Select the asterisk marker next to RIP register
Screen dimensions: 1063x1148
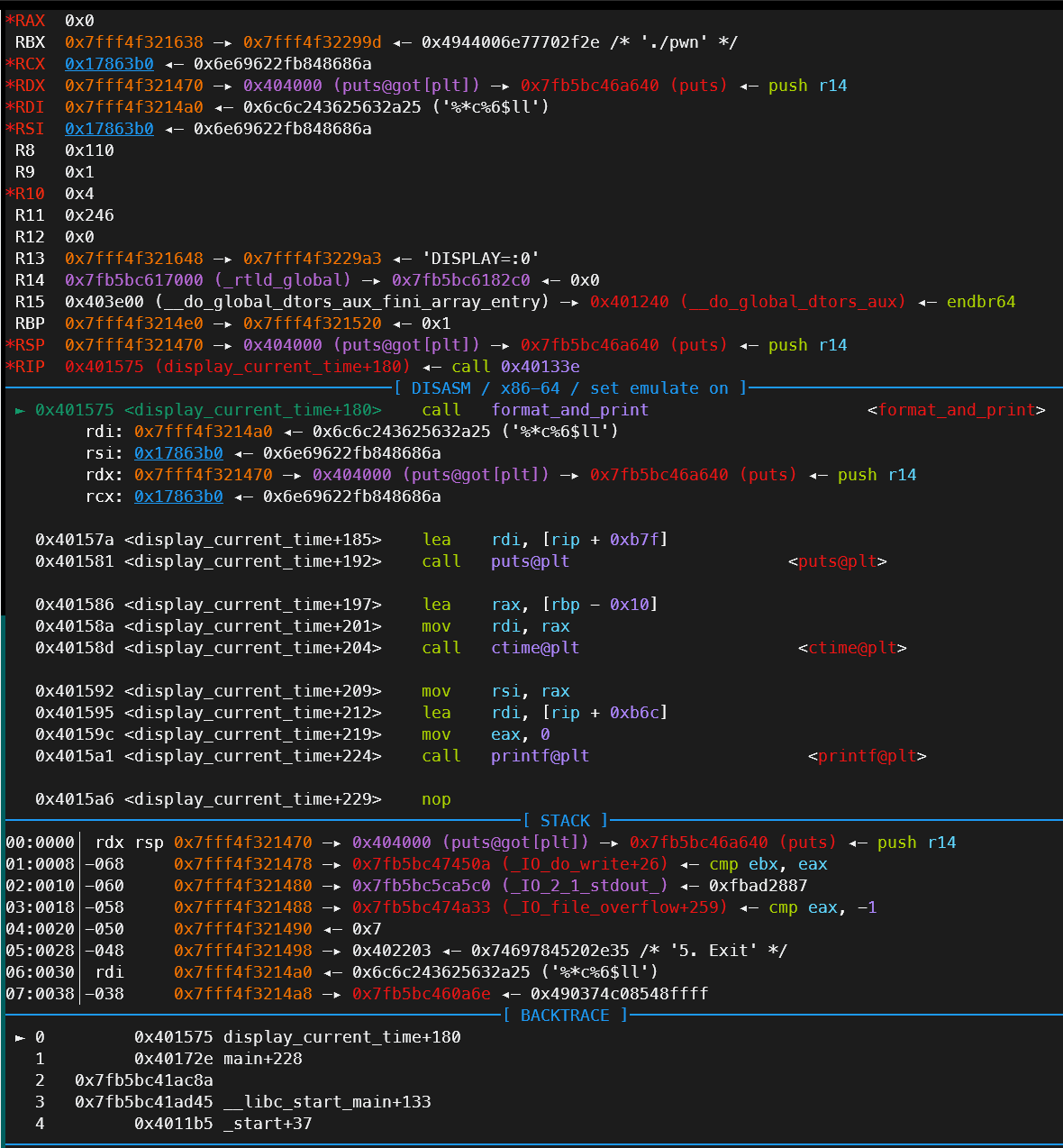pos(9,366)
